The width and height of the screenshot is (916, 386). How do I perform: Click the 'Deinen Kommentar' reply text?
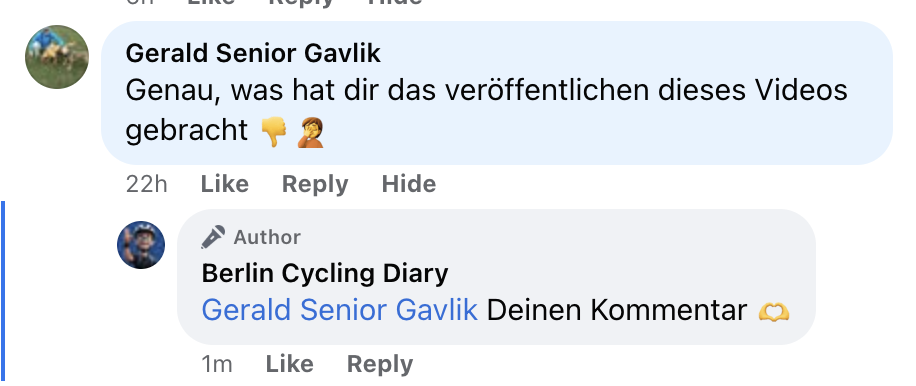pos(617,310)
